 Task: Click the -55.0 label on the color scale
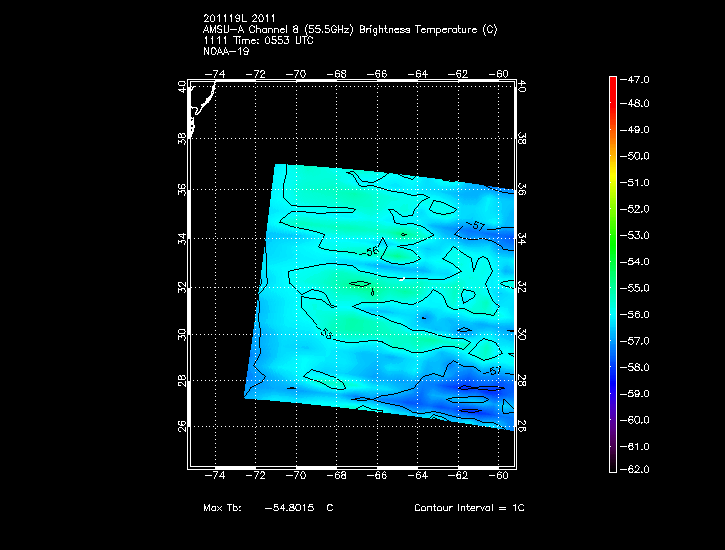point(637,288)
